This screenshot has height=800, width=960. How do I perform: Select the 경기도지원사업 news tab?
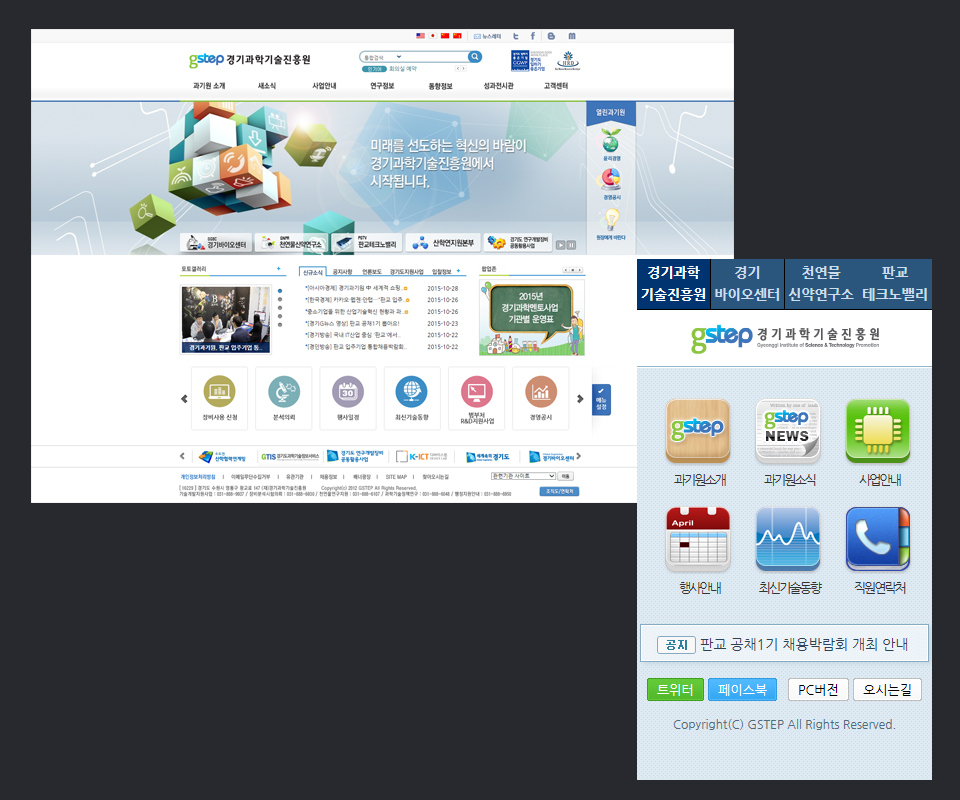click(407, 272)
